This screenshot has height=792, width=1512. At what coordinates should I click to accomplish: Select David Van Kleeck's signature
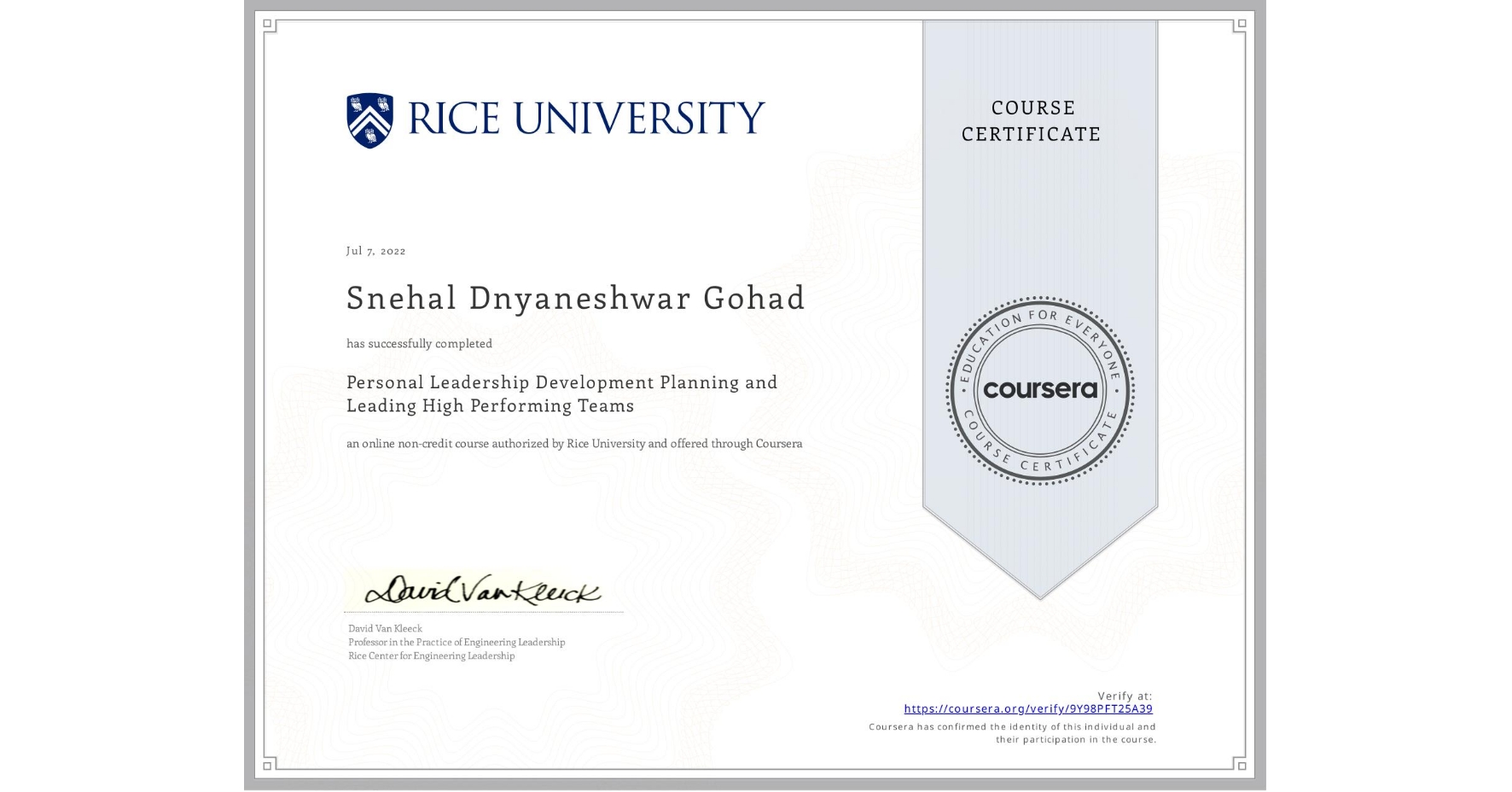[x=482, y=589]
